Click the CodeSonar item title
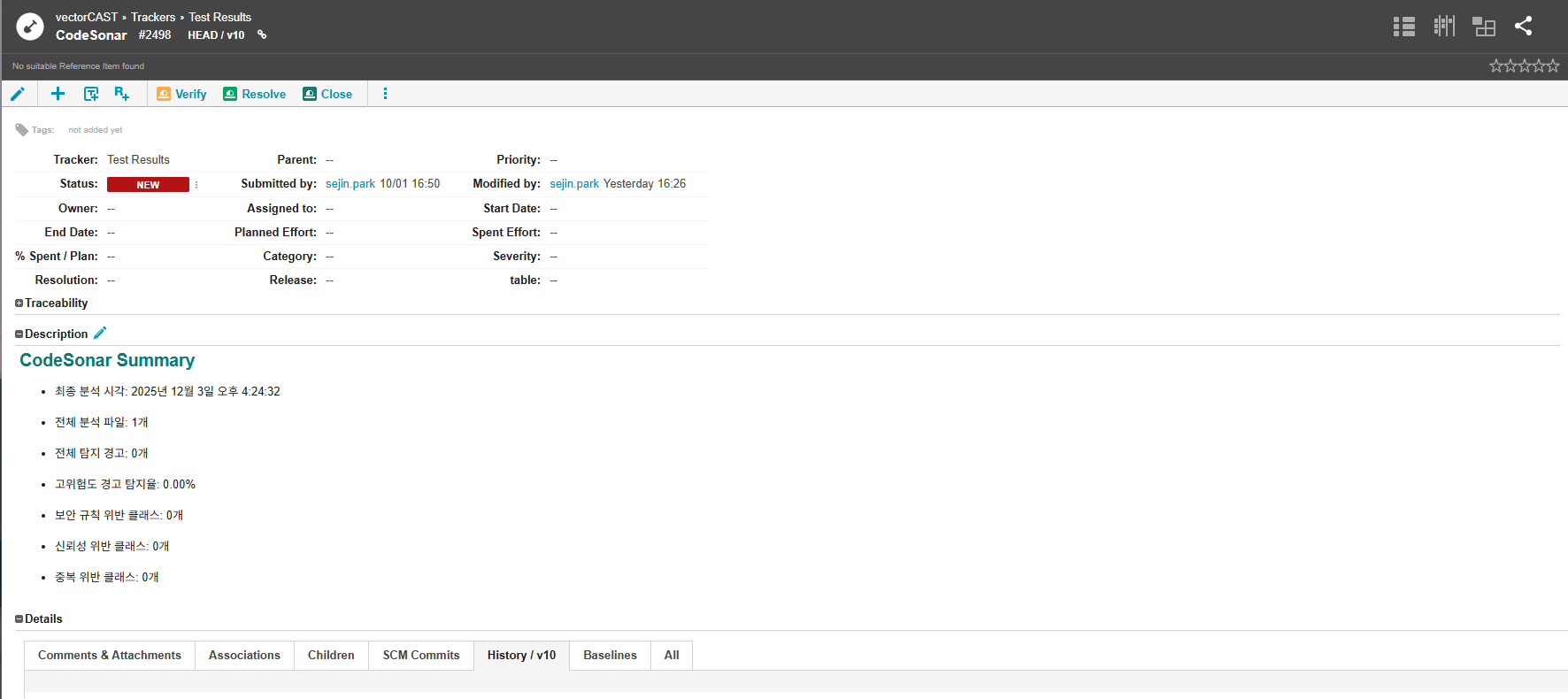Viewport: 1568px width, 699px height. click(x=91, y=35)
